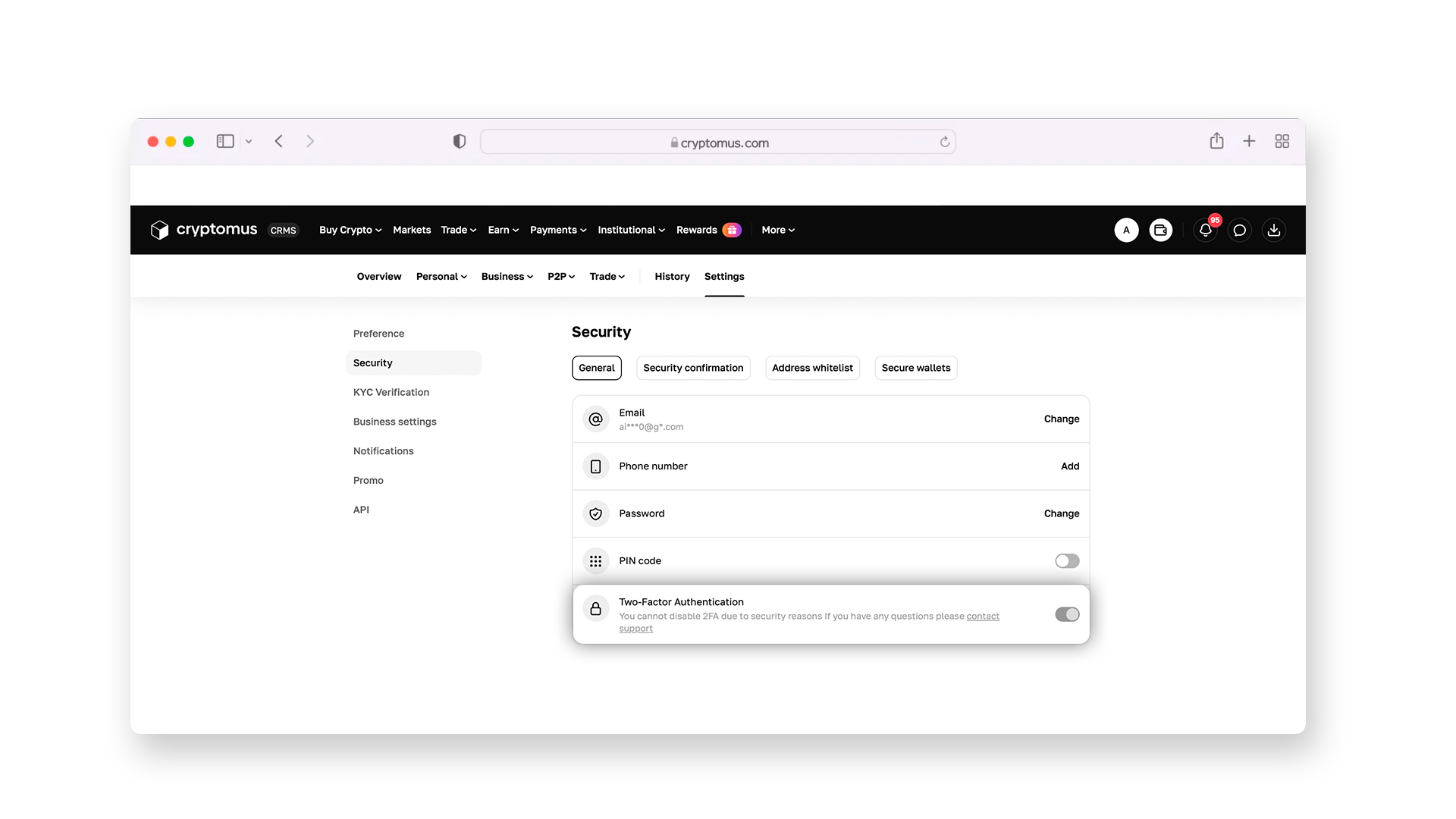
Task: Reload page with refresh icon
Action: pyautogui.click(x=944, y=142)
